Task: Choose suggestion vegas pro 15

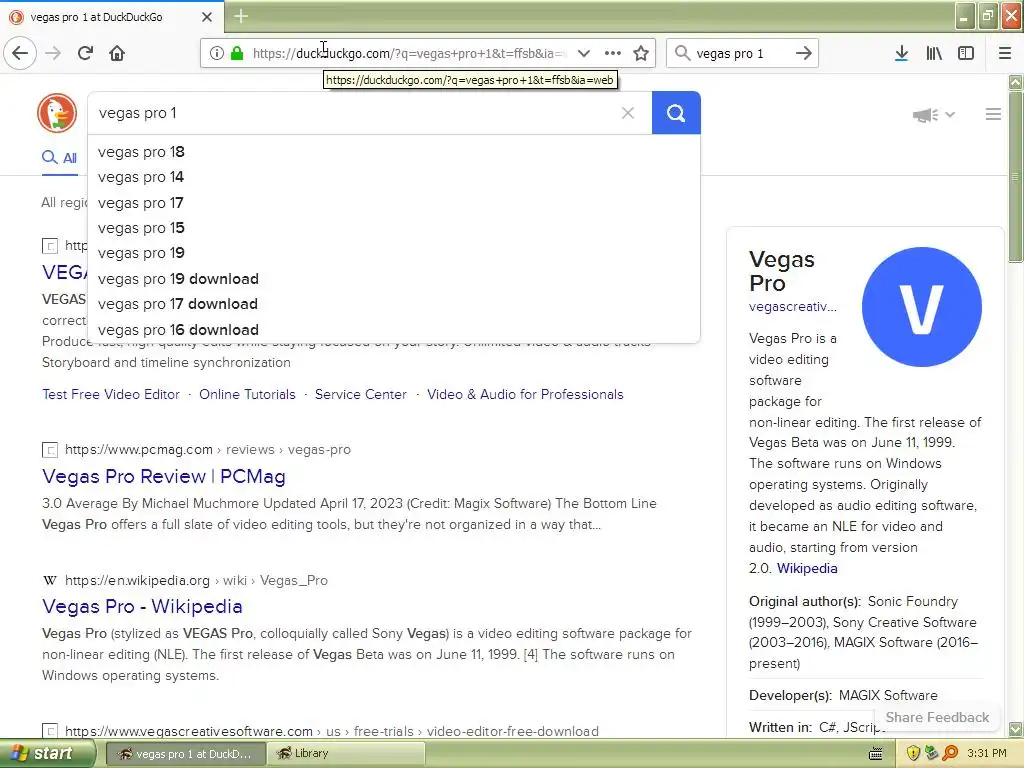Action: click(394, 228)
